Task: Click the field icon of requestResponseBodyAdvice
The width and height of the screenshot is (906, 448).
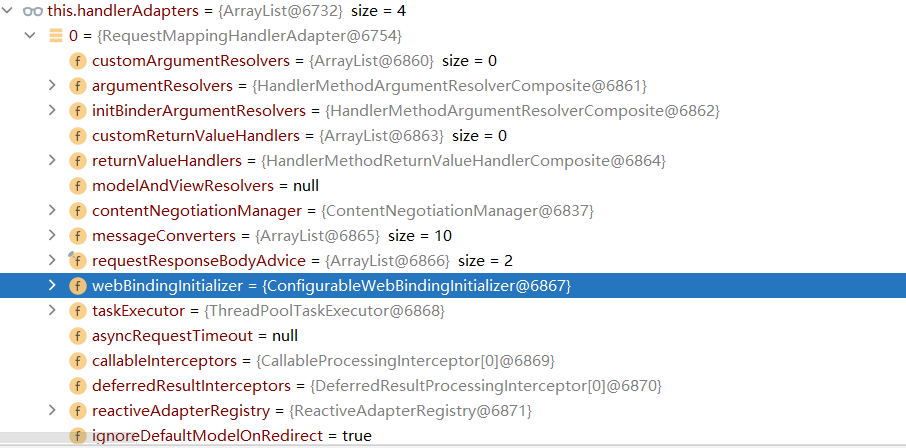Action: click(77, 261)
